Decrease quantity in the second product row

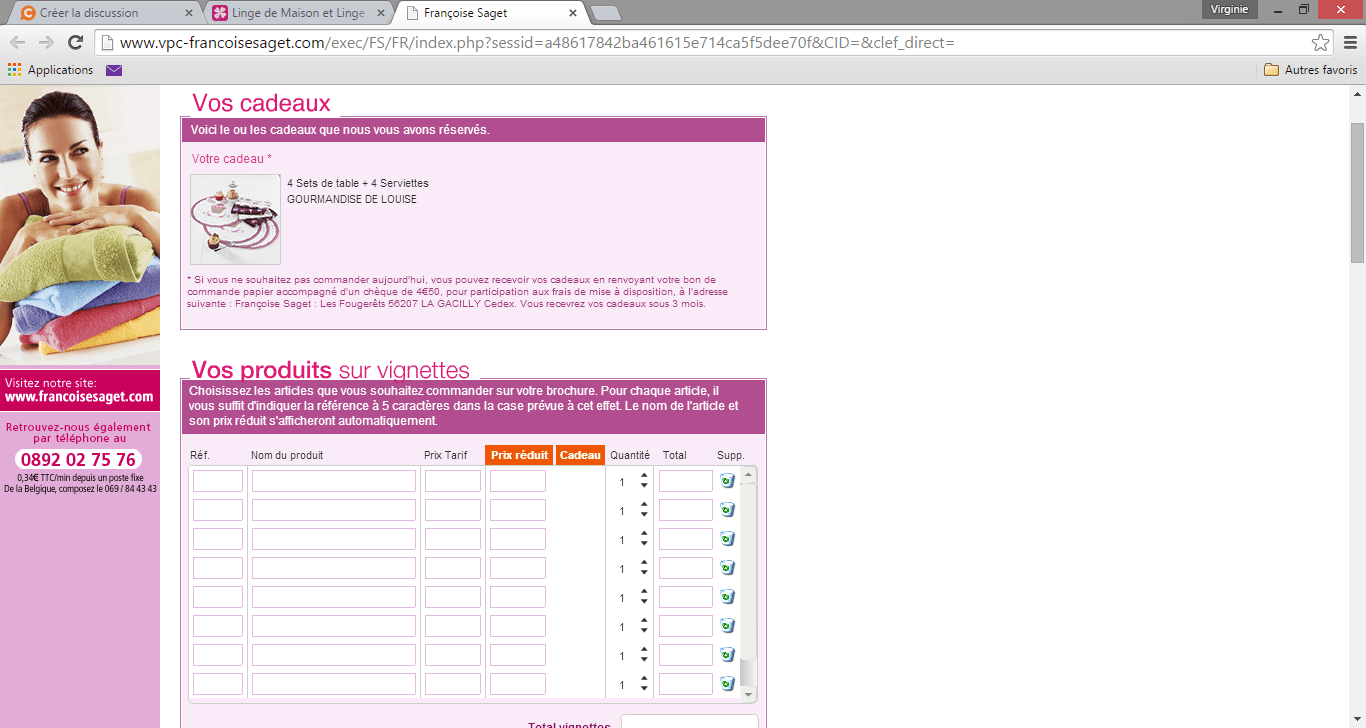(x=644, y=516)
